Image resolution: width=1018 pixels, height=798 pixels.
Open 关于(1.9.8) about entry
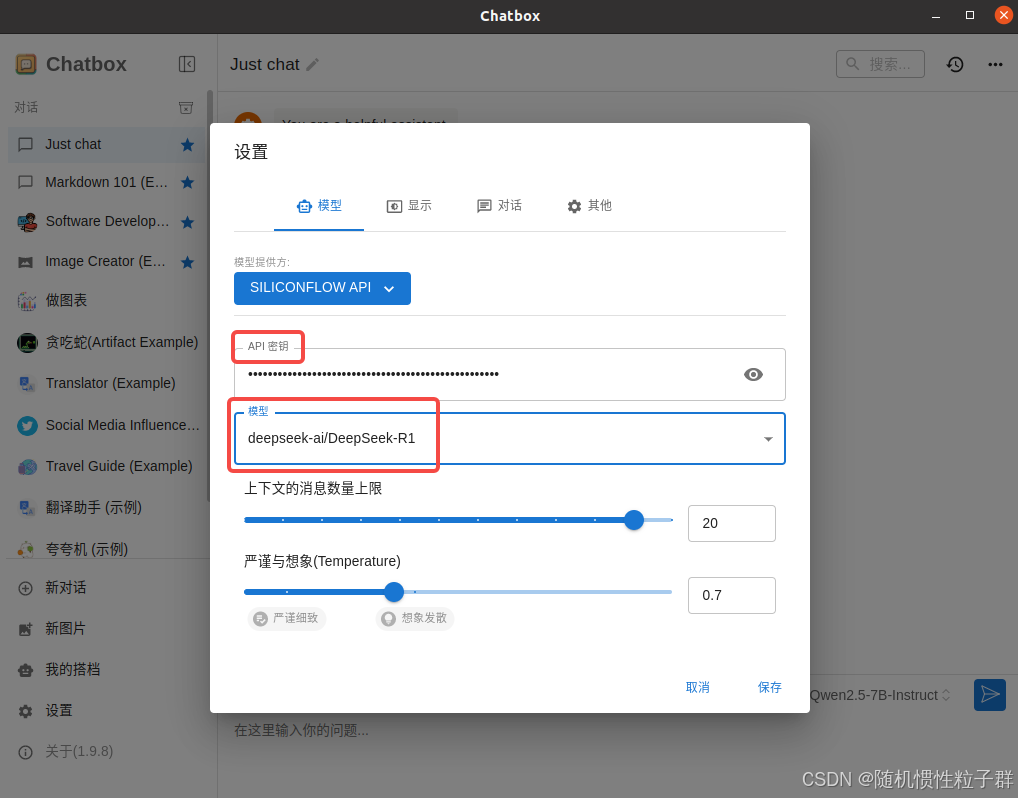point(107,752)
